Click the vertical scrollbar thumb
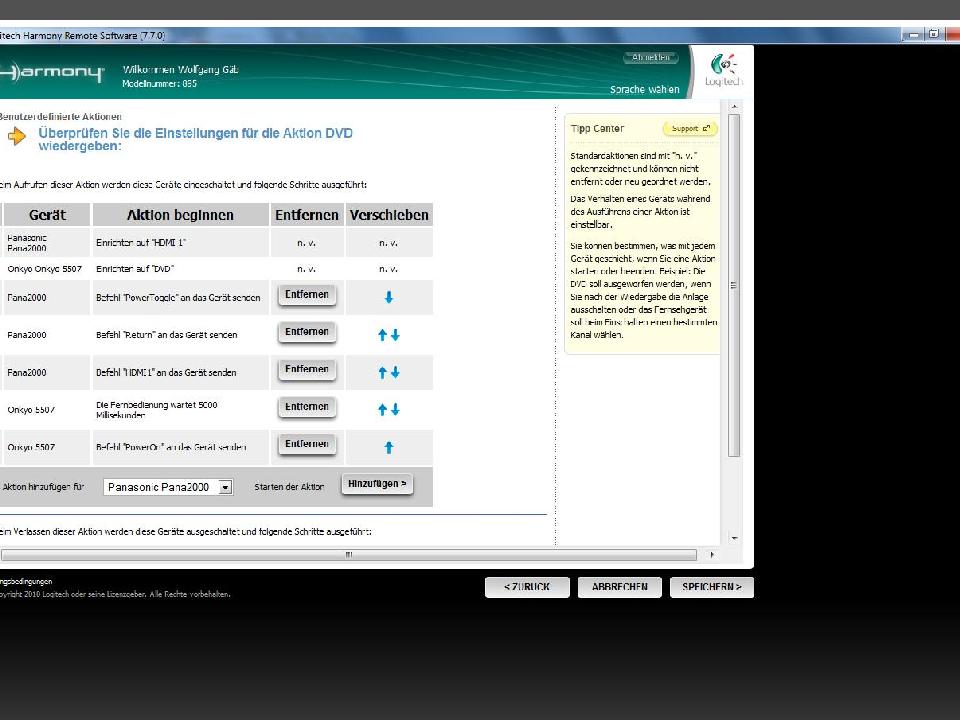This screenshot has width=960, height=720. coord(735,285)
